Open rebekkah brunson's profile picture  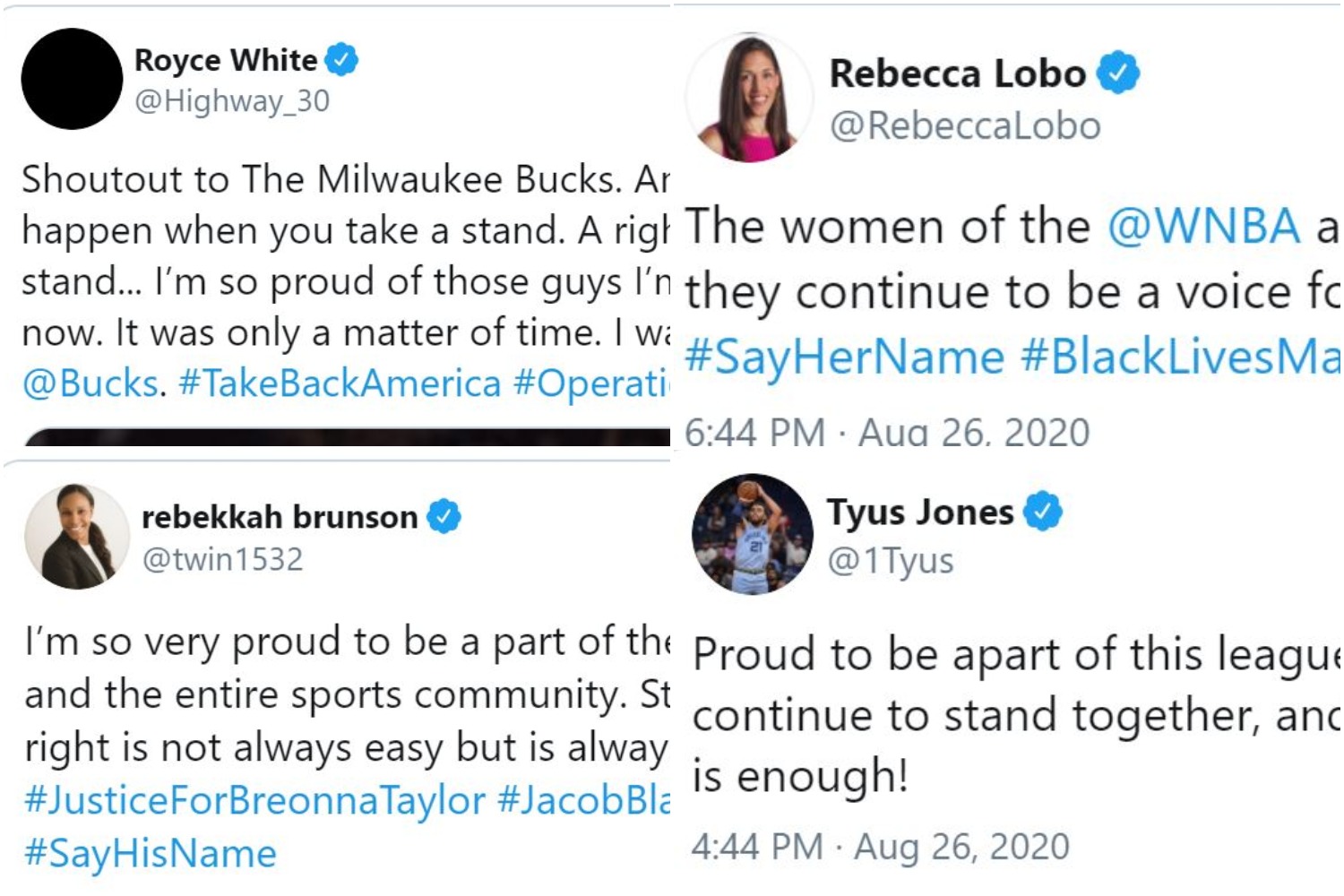[75, 533]
